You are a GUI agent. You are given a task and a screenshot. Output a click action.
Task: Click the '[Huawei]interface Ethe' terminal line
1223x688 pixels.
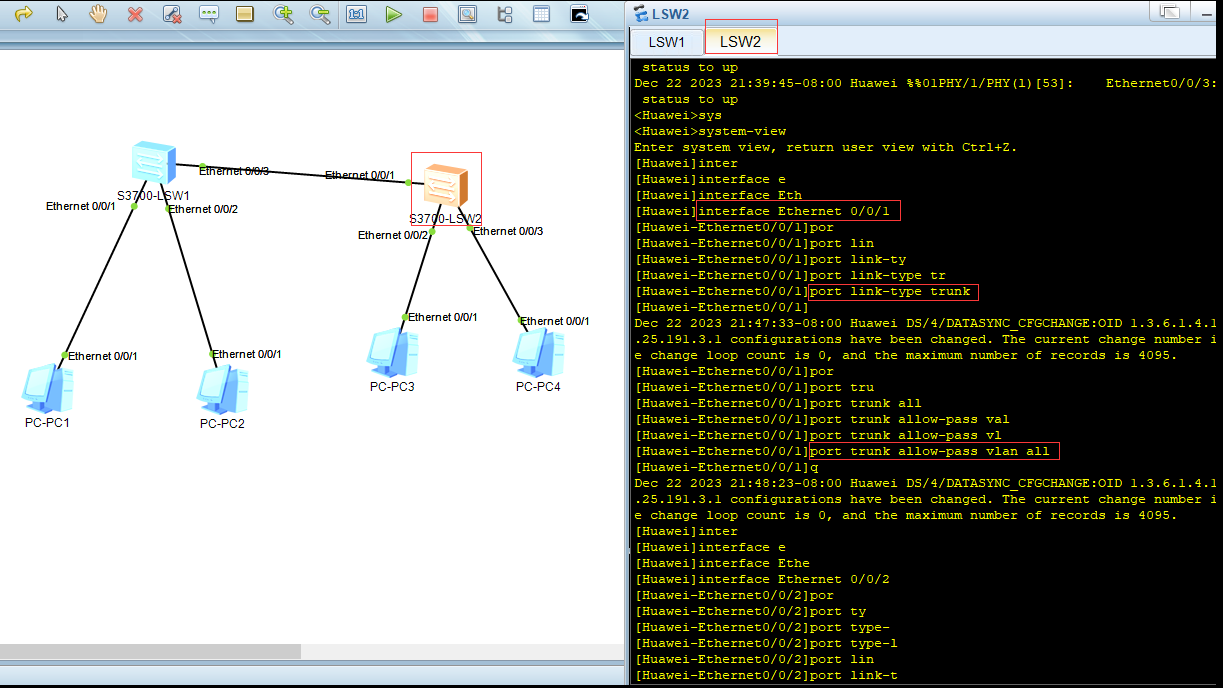722,563
